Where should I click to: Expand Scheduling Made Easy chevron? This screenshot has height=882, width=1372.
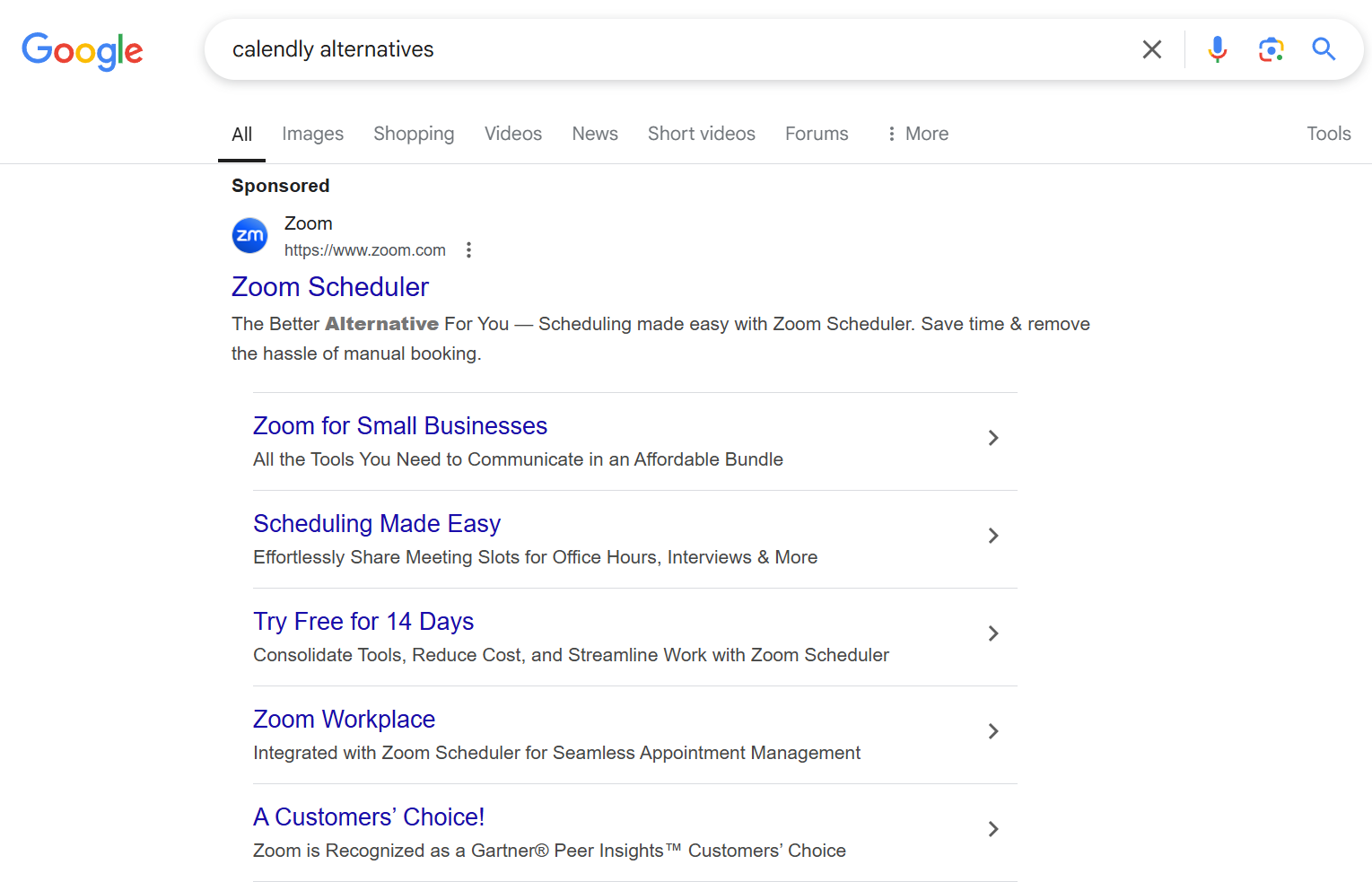992,536
